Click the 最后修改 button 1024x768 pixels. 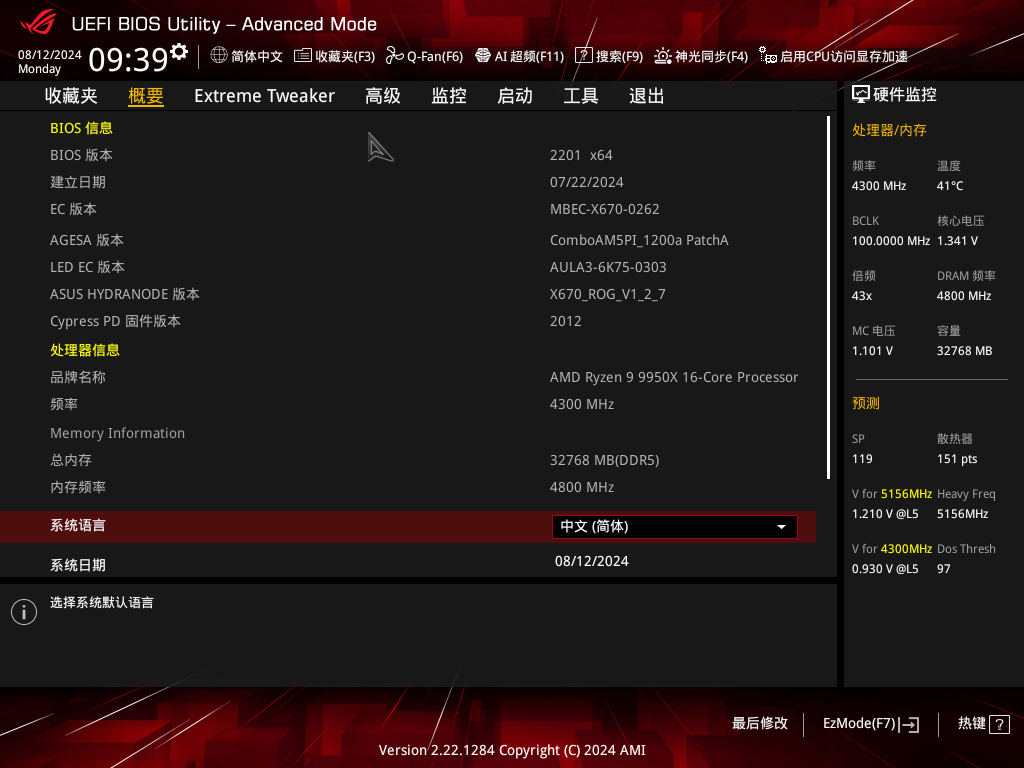click(x=760, y=724)
